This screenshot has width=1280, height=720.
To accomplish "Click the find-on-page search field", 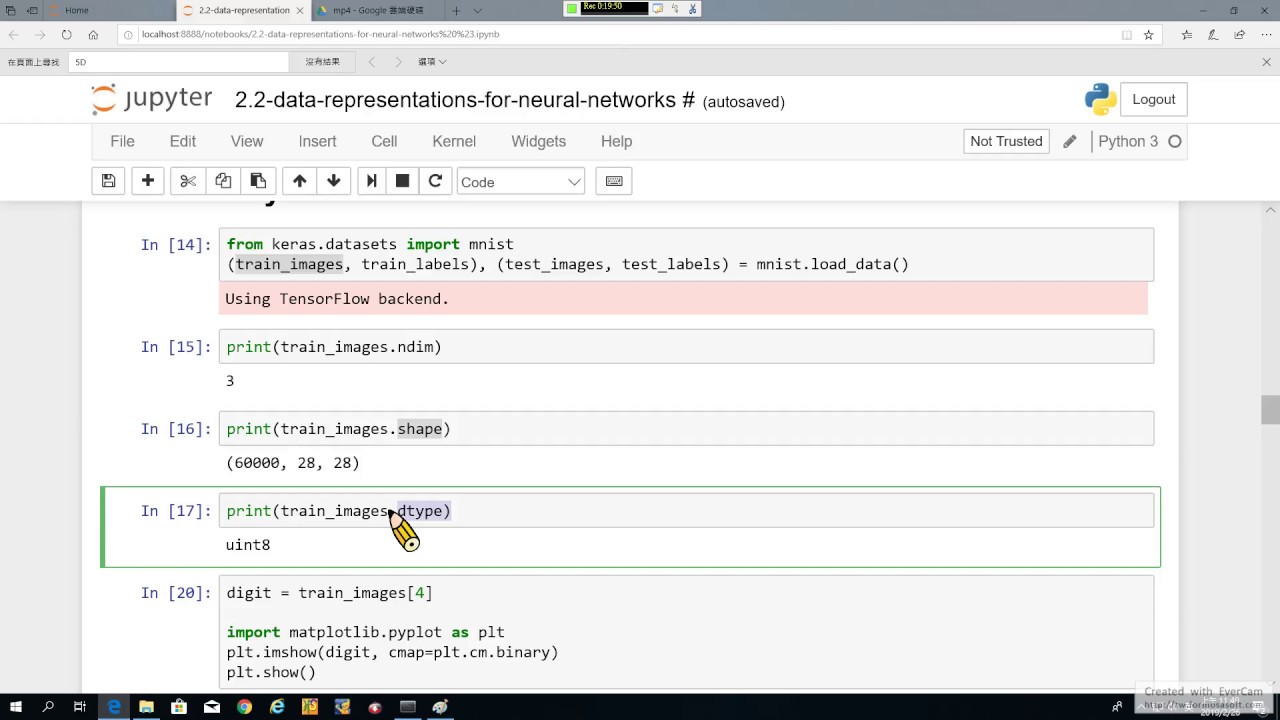I will tap(180, 62).
